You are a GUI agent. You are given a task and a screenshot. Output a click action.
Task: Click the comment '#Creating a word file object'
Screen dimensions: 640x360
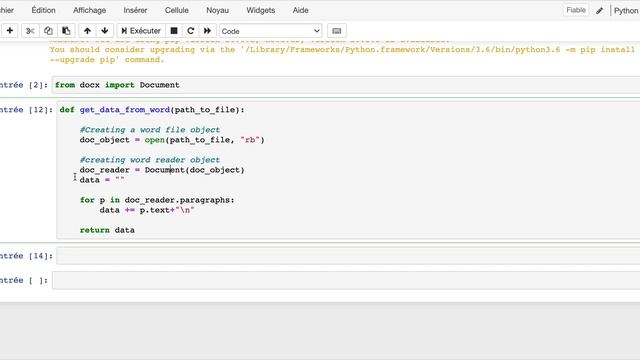pyautogui.click(x=150, y=130)
